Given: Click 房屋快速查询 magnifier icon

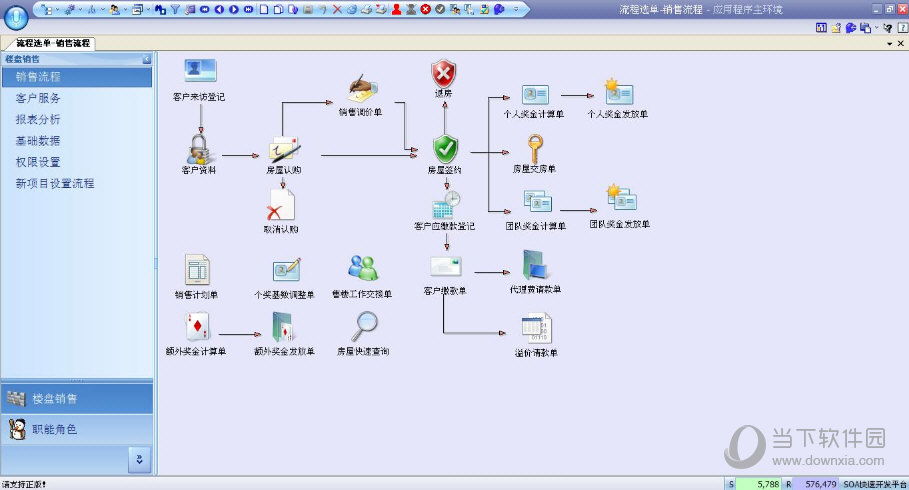Looking at the screenshot, I should pyautogui.click(x=364, y=327).
